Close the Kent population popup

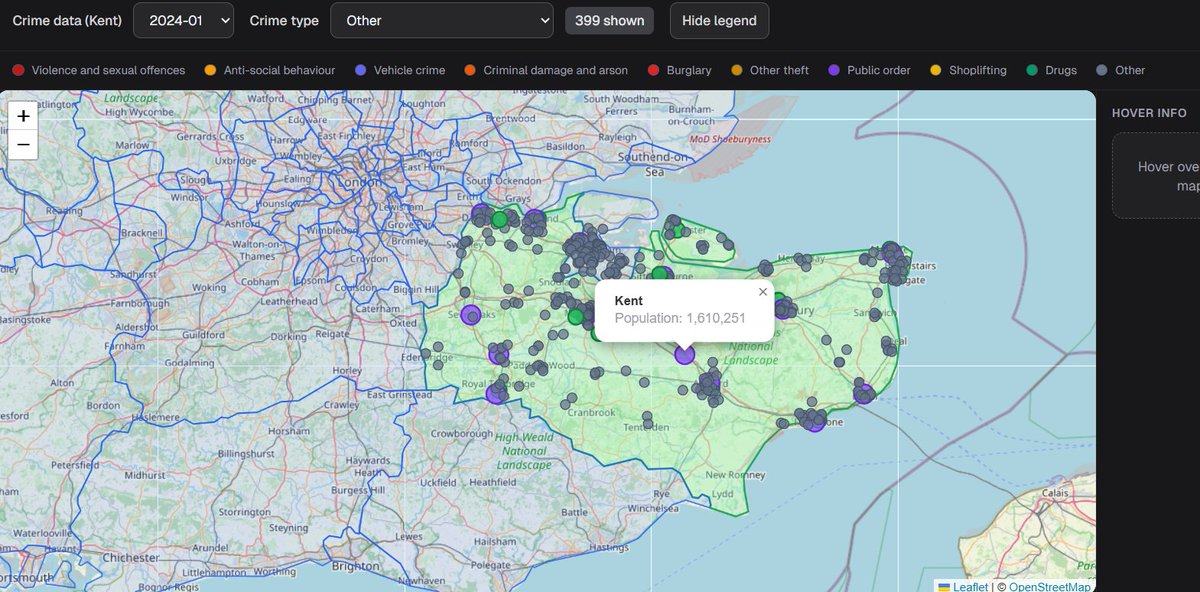click(x=763, y=292)
